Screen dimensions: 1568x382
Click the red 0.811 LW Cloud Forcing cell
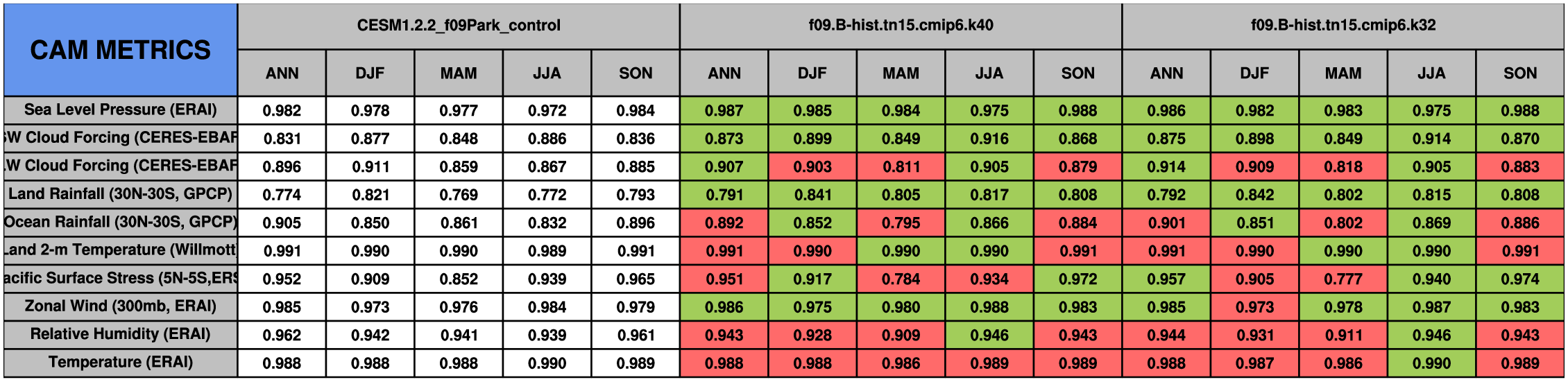[x=901, y=166]
